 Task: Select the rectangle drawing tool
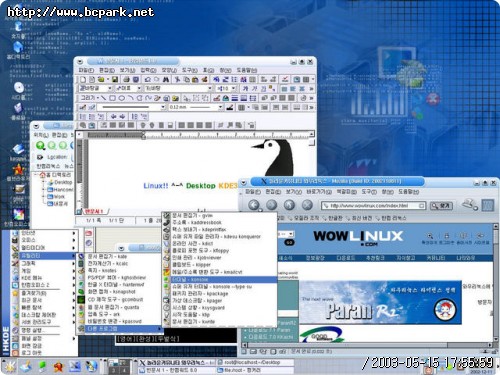click(113, 98)
